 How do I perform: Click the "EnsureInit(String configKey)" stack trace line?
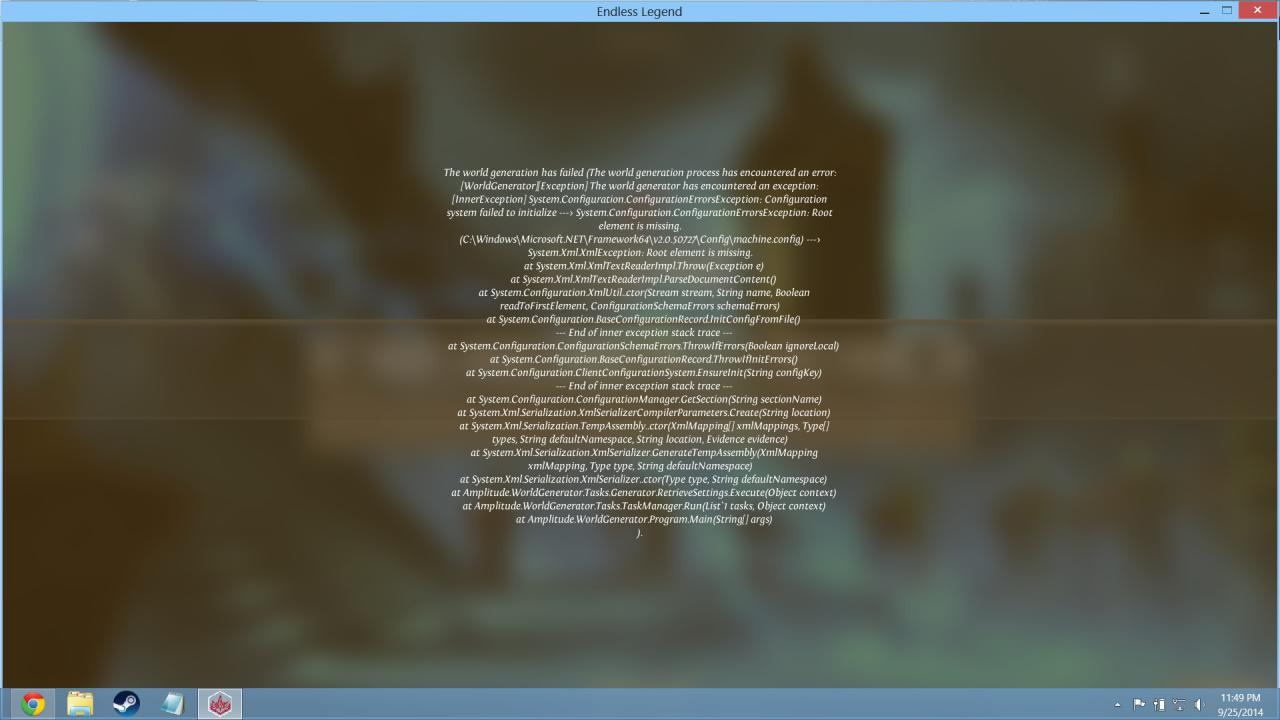(x=644, y=373)
